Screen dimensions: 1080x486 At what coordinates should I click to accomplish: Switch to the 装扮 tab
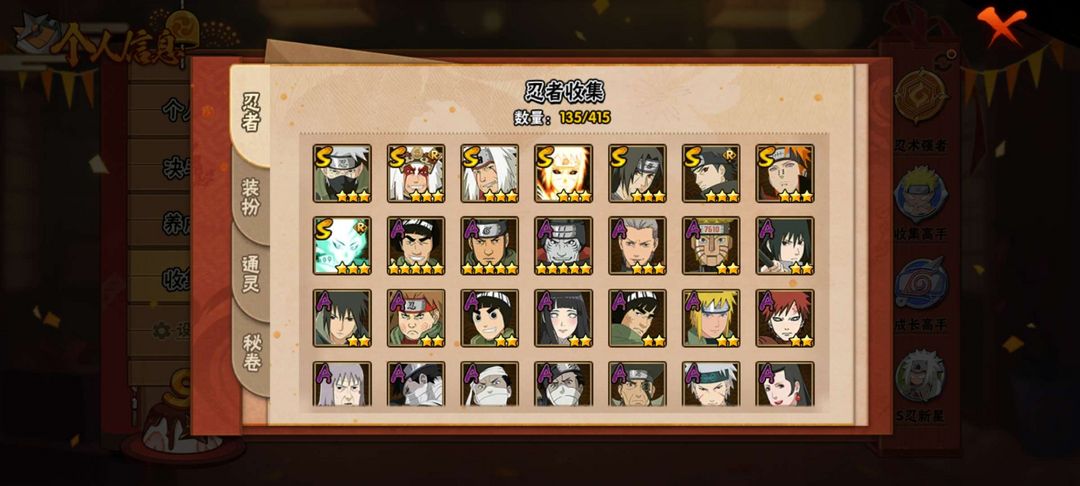coord(251,196)
